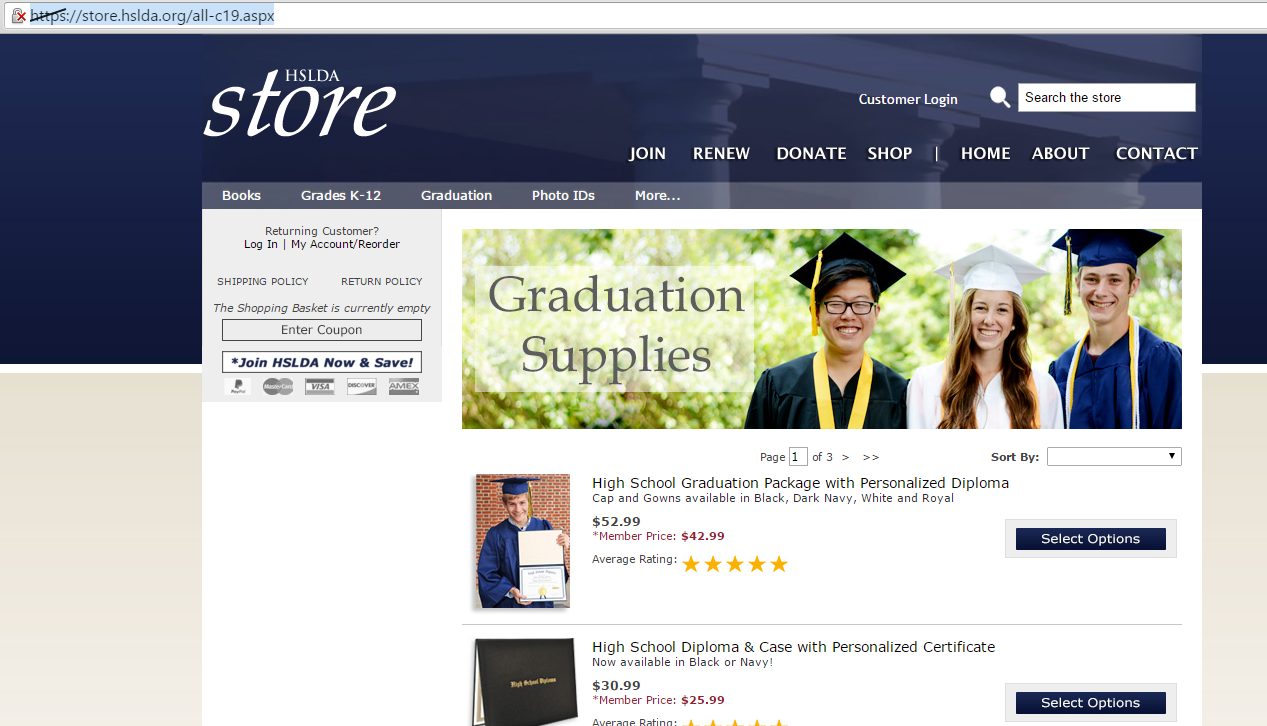Click the $25.99 member price
The height and width of the screenshot is (726, 1267).
tap(703, 700)
